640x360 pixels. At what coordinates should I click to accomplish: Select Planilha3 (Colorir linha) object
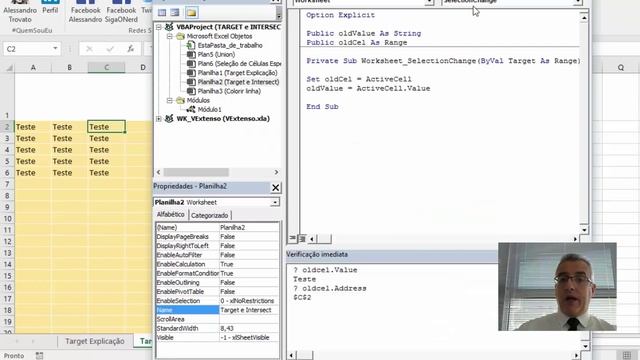pyautogui.click(x=229, y=91)
